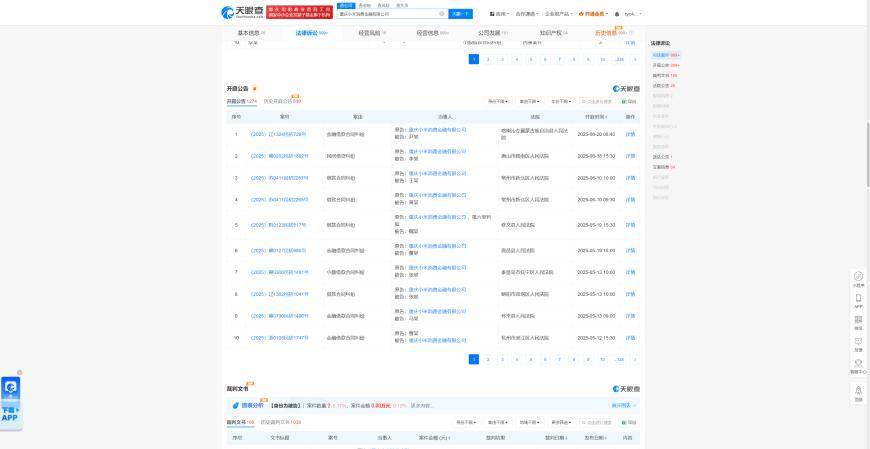Select the 查风险 search mode tab
This screenshot has width=870, height=449.
pos(383,5)
